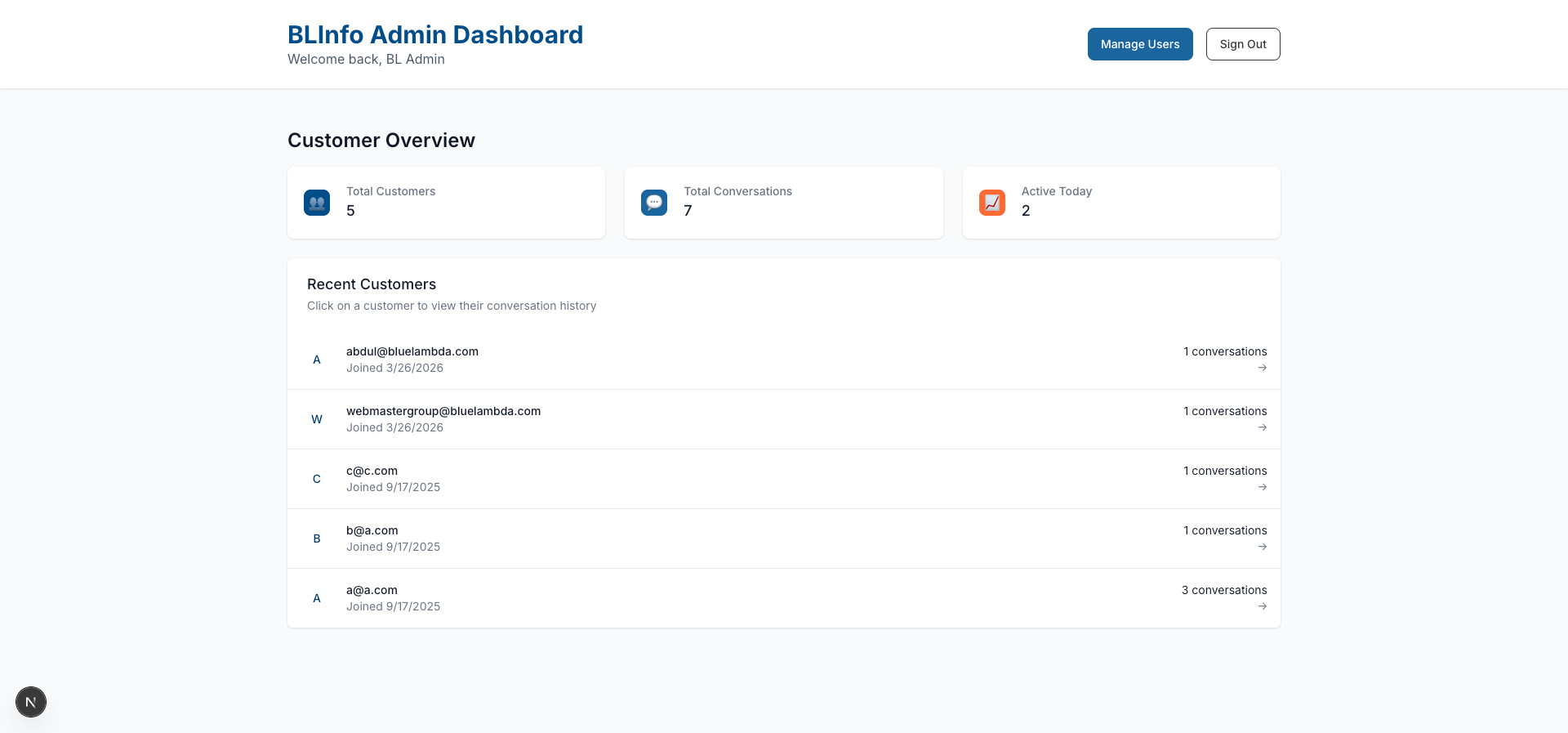This screenshot has height=733, width=1568.
Task: Click the BLInfo Admin Dashboard title
Action: point(434,35)
